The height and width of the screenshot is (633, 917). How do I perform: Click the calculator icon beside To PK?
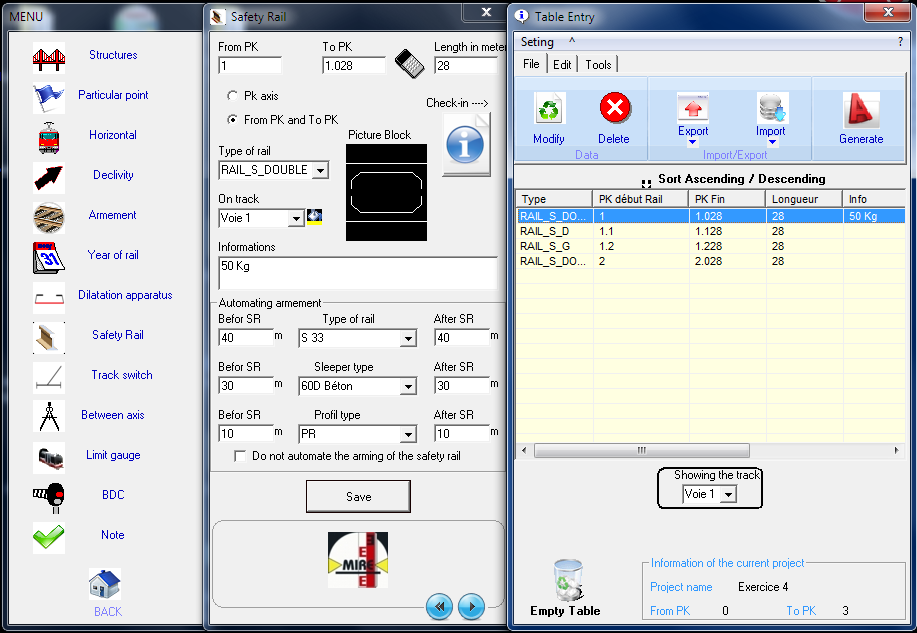coord(408,63)
